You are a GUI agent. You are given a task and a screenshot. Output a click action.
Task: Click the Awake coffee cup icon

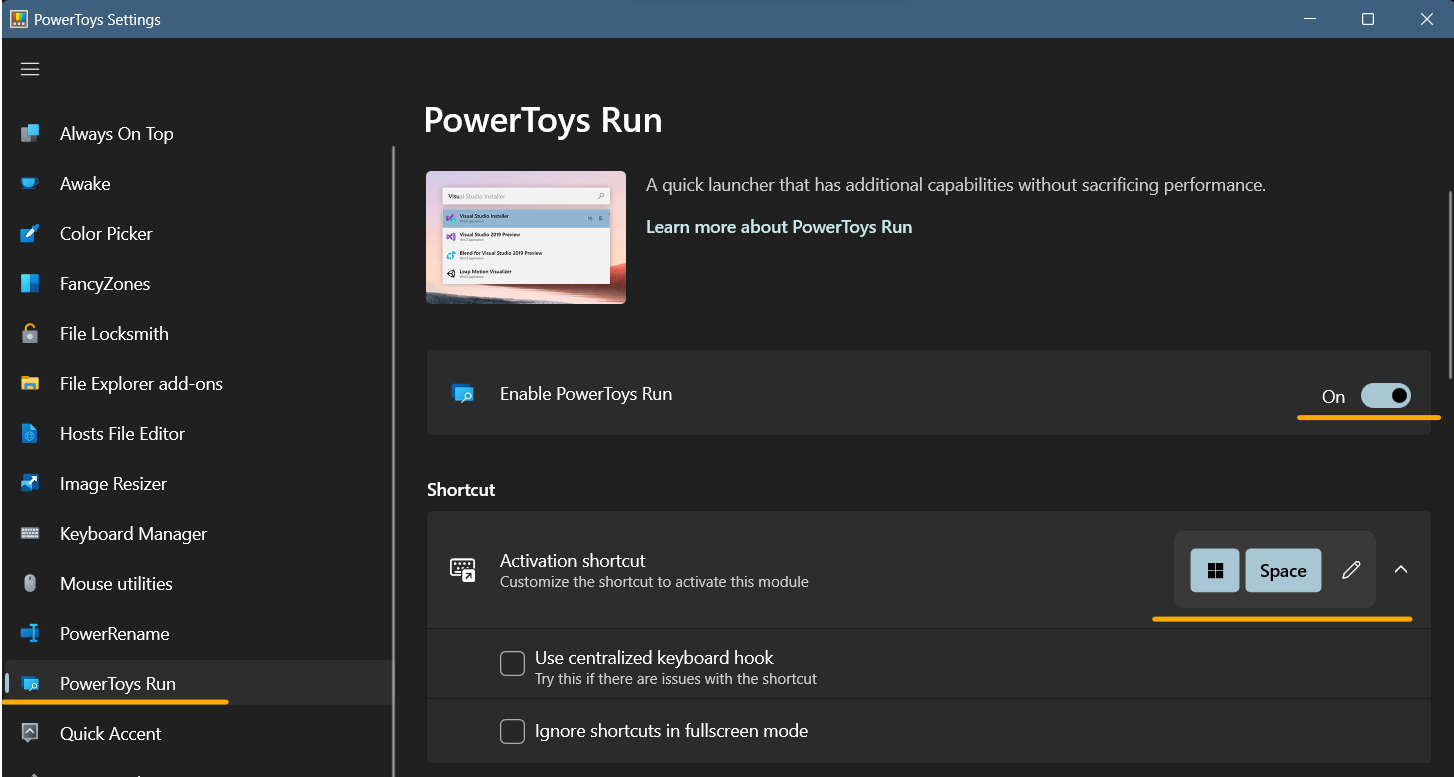30,183
